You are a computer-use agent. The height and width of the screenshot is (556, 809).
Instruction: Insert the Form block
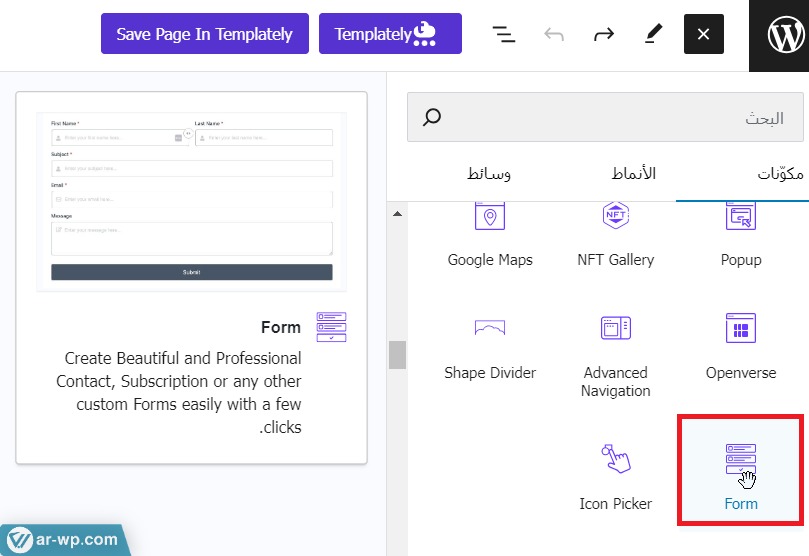click(741, 470)
